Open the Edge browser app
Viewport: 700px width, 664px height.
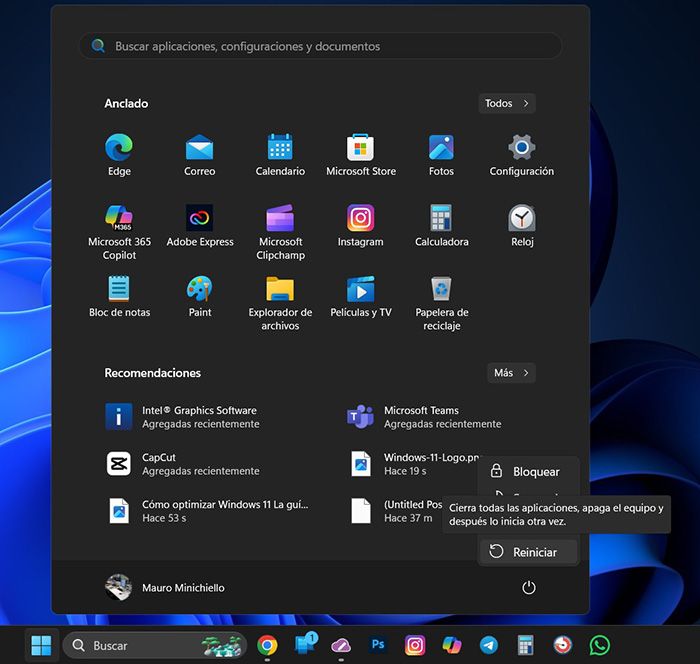coord(119,155)
